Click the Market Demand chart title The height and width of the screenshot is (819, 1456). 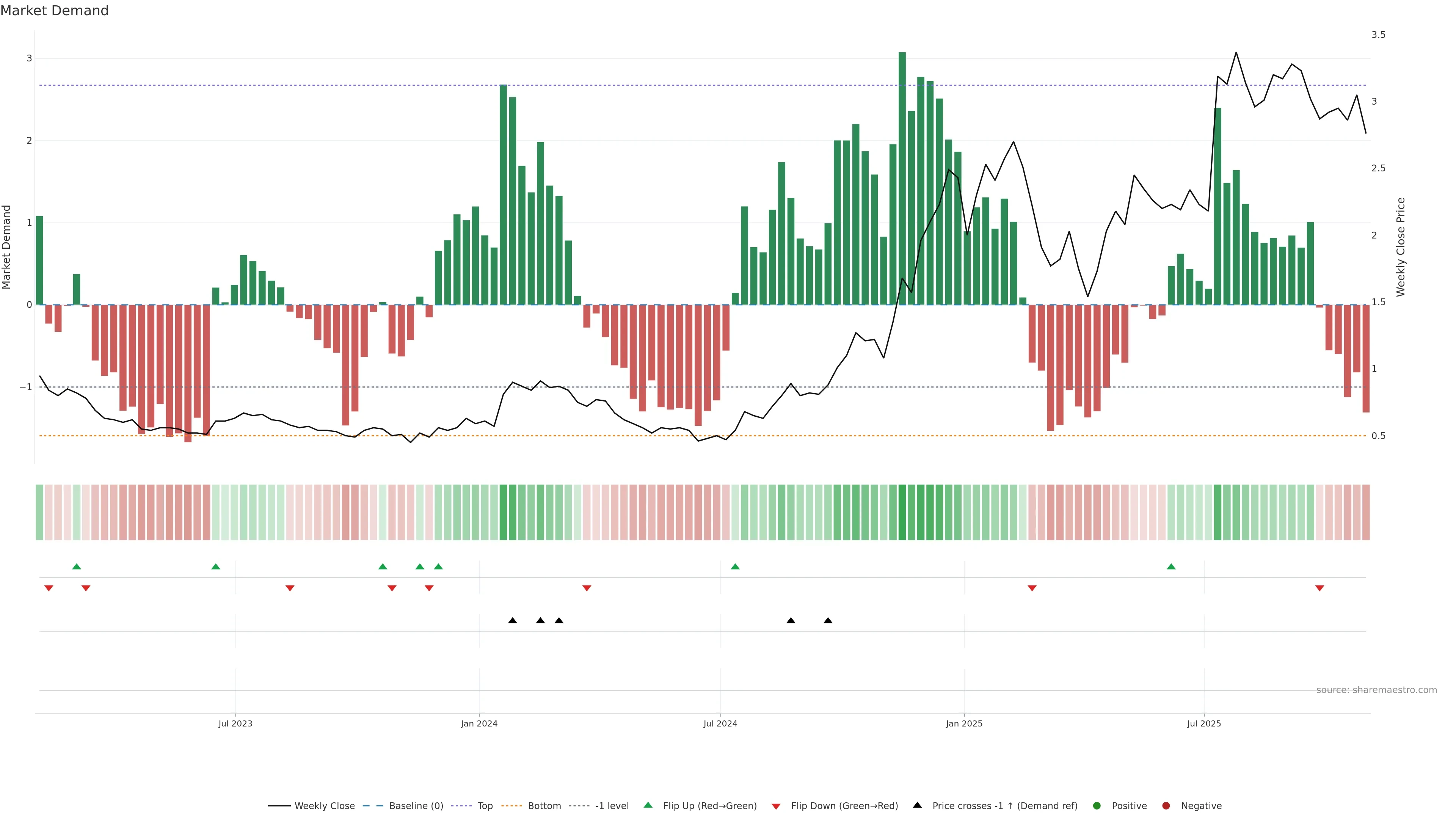(x=54, y=11)
